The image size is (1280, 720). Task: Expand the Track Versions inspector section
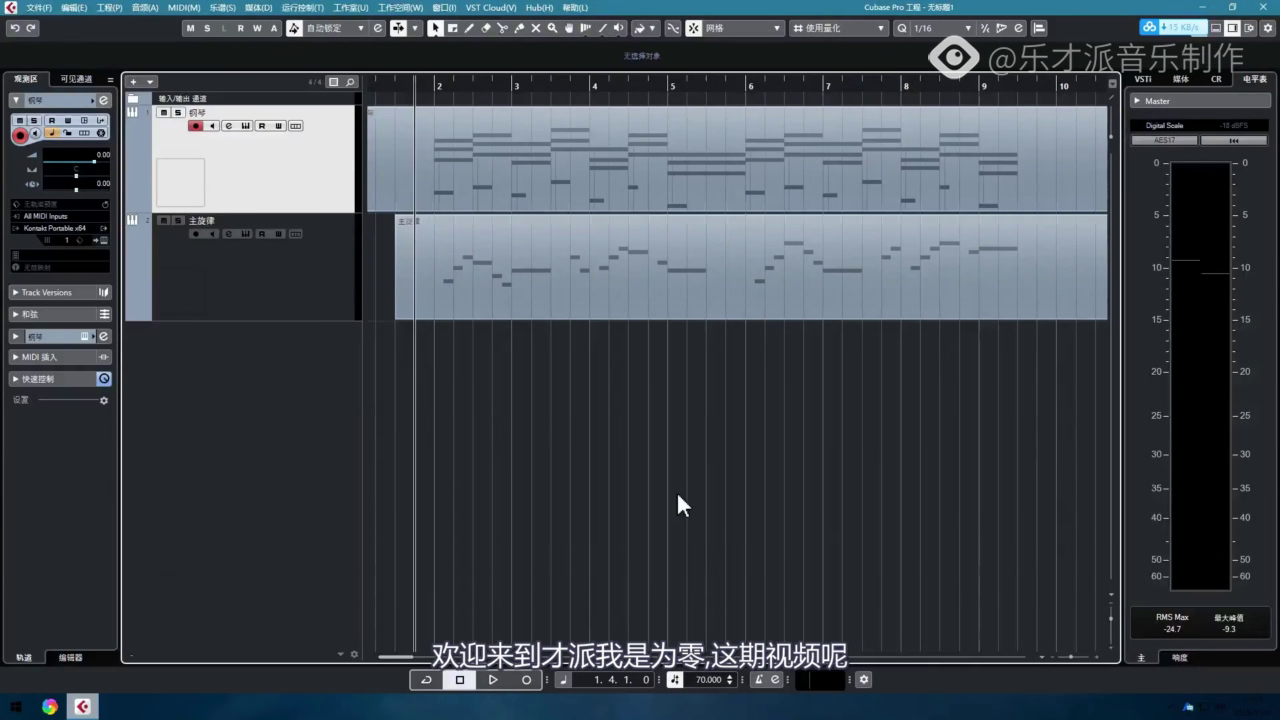[60, 292]
